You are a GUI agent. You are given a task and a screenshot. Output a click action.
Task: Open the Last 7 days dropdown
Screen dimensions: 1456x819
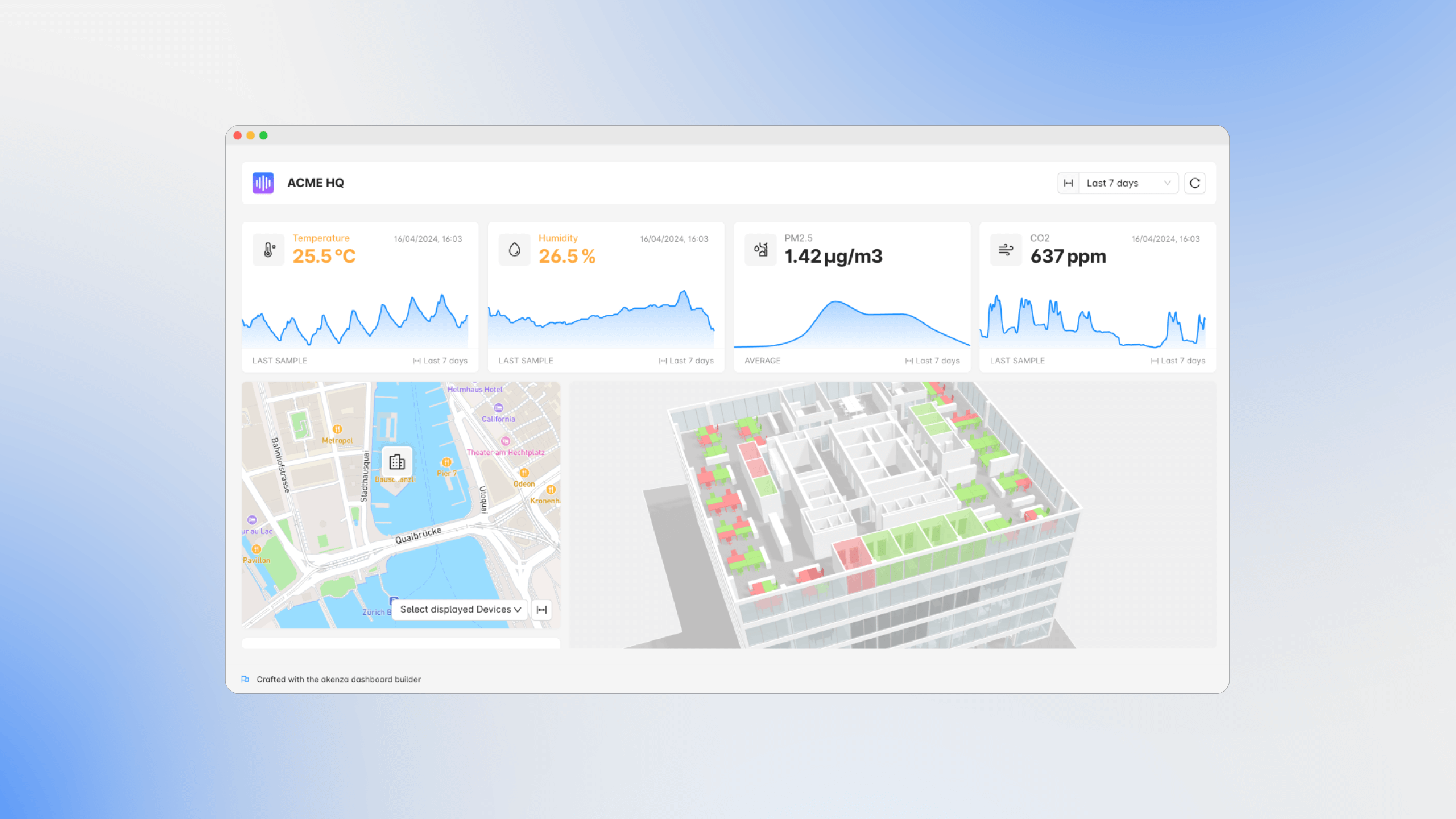[x=1128, y=183]
